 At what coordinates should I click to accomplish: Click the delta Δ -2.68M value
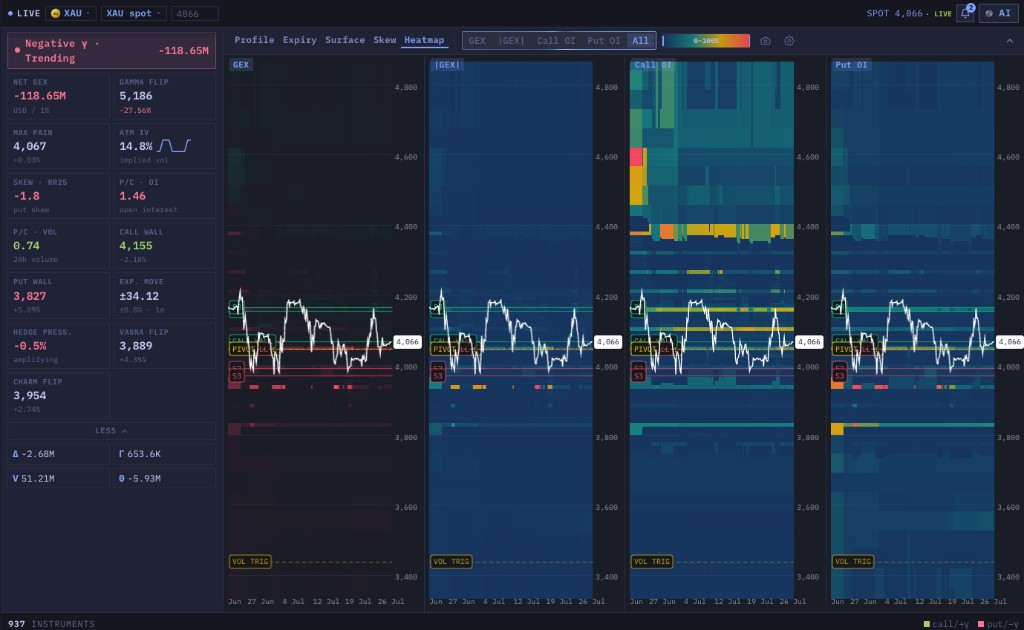pos(57,454)
